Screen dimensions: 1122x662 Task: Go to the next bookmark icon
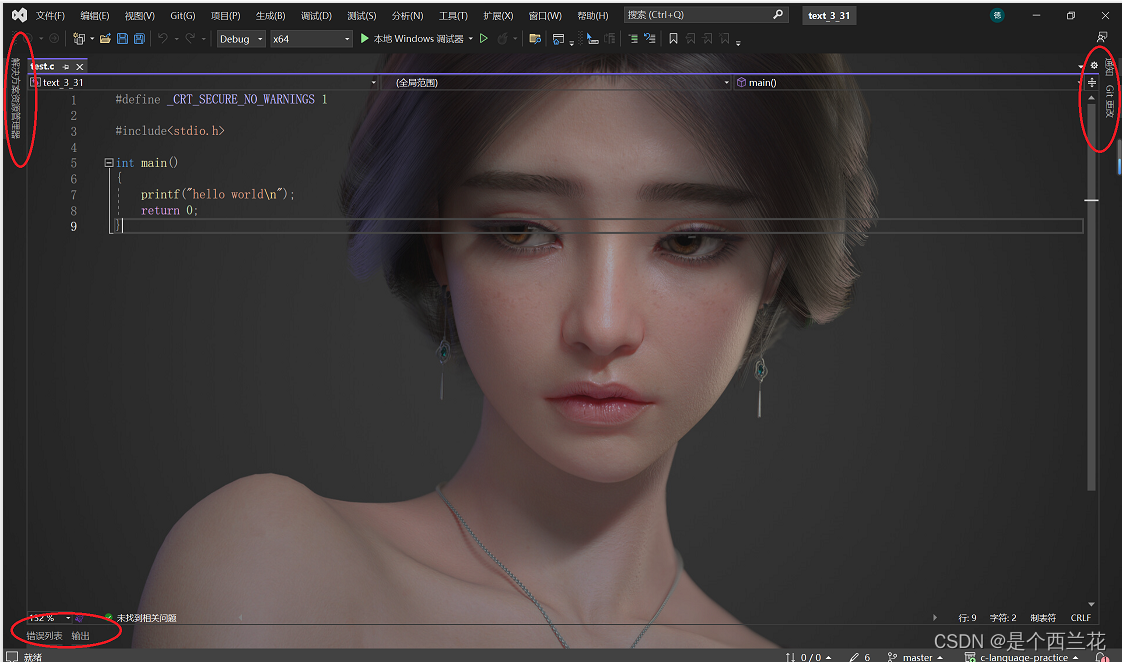tap(708, 39)
